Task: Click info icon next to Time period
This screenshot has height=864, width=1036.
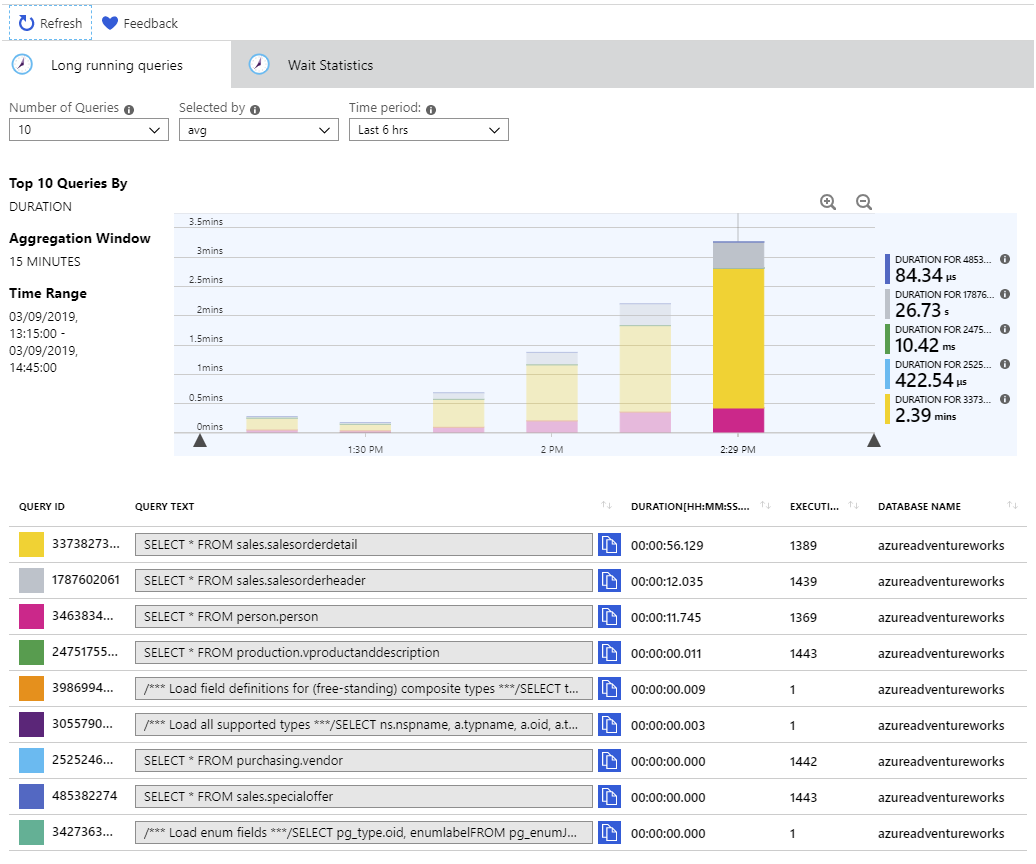Action: coord(431,110)
